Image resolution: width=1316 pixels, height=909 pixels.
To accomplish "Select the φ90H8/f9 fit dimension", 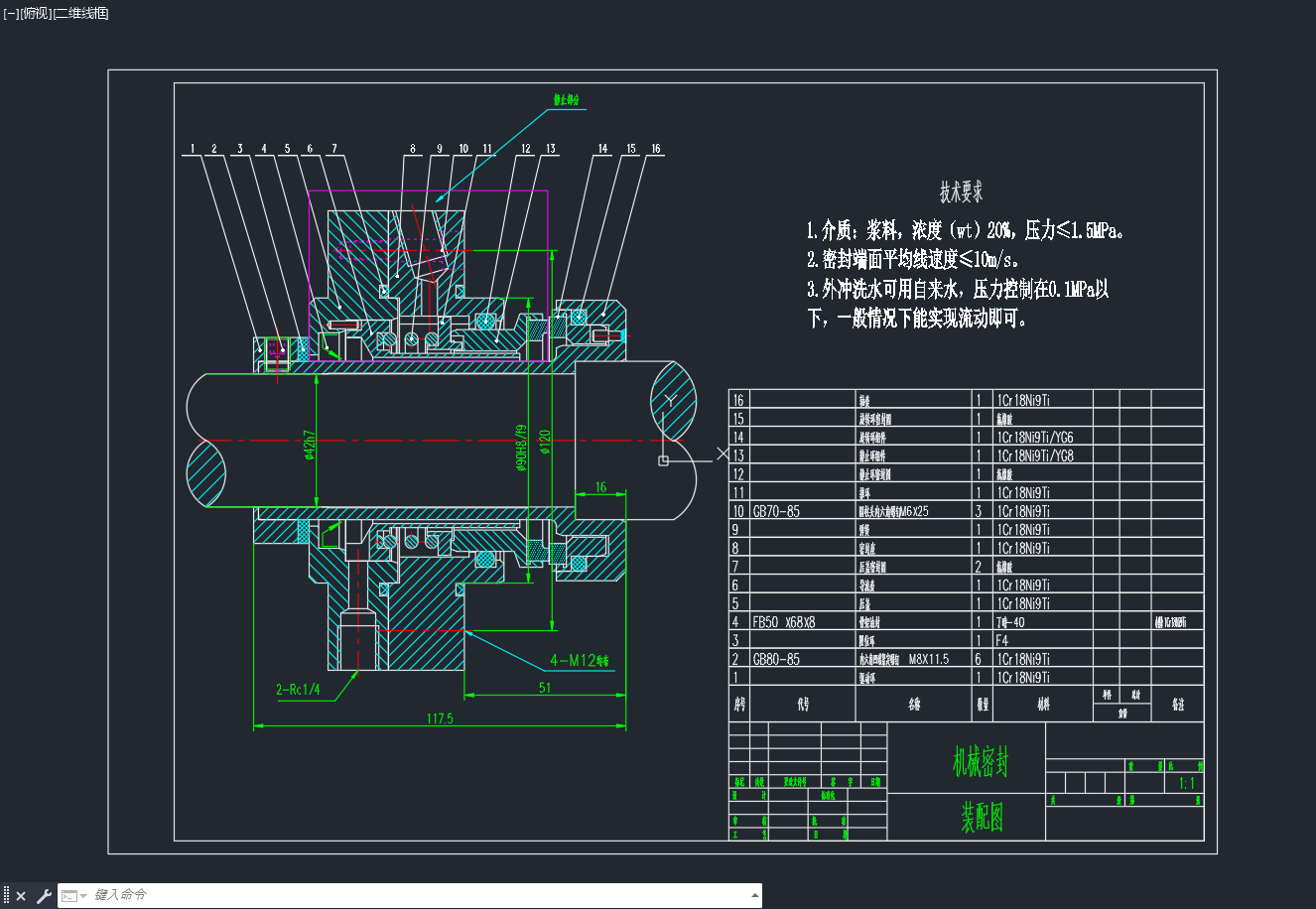I will coord(520,449).
